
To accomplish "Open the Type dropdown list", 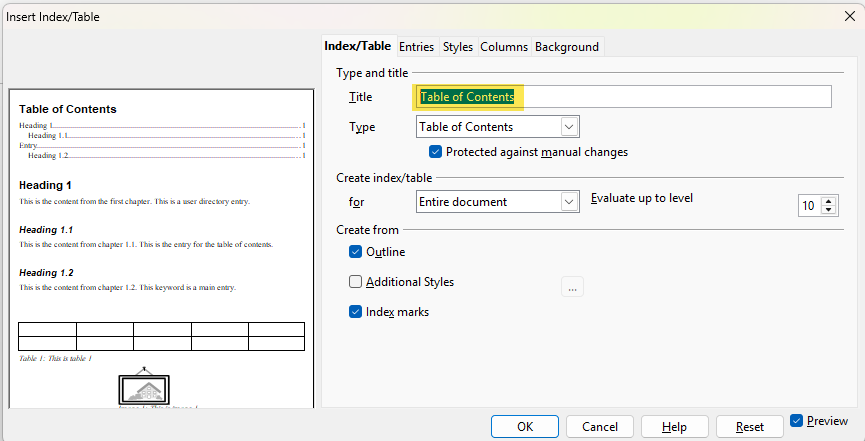I will (569, 127).
